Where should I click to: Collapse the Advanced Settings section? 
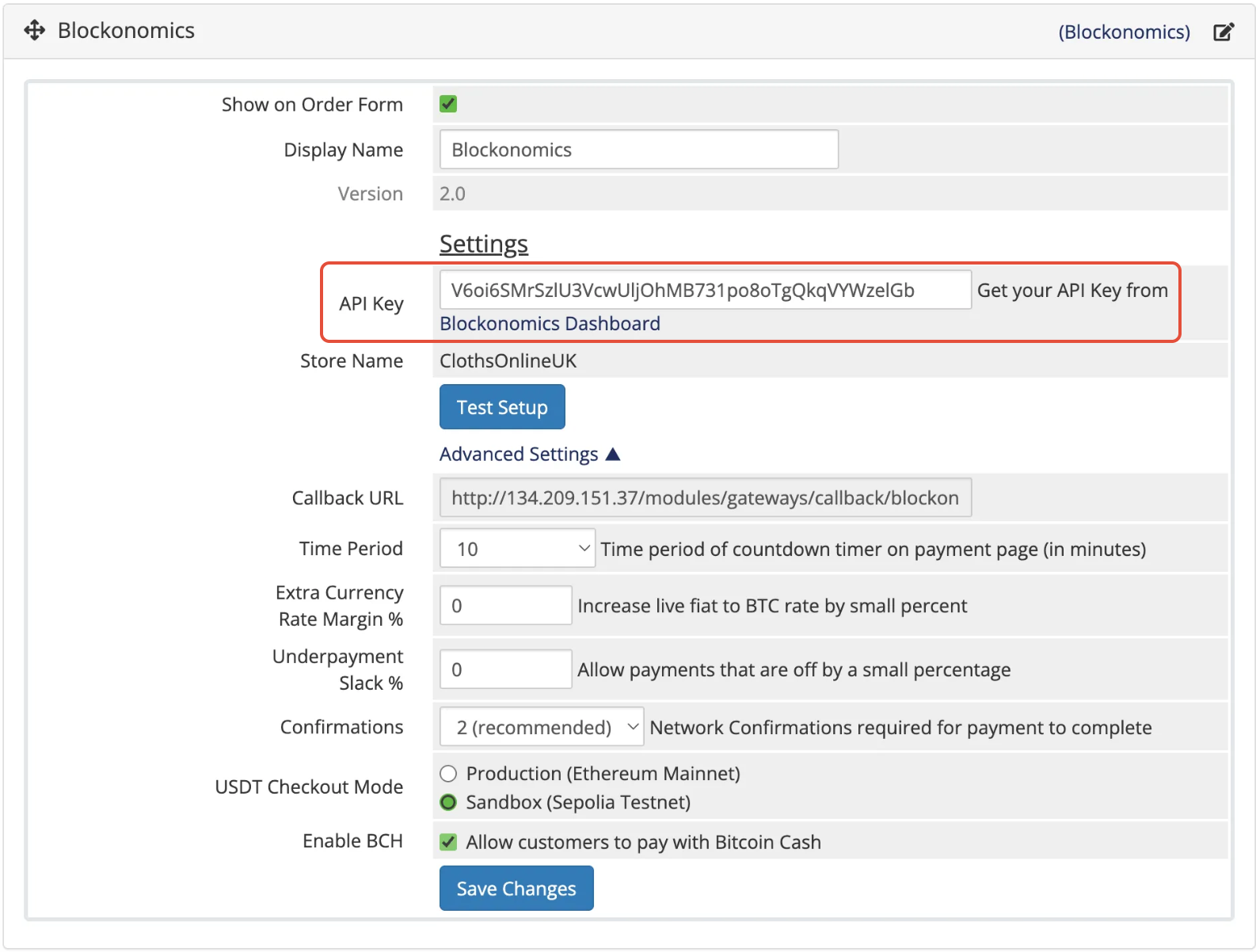[529, 455]
